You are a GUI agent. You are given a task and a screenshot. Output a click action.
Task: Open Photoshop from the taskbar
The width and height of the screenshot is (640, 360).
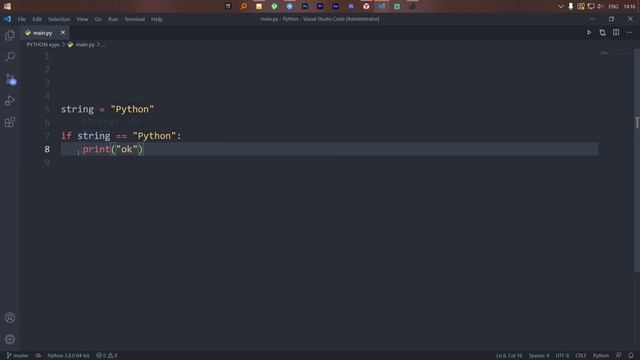pos(305,6)
